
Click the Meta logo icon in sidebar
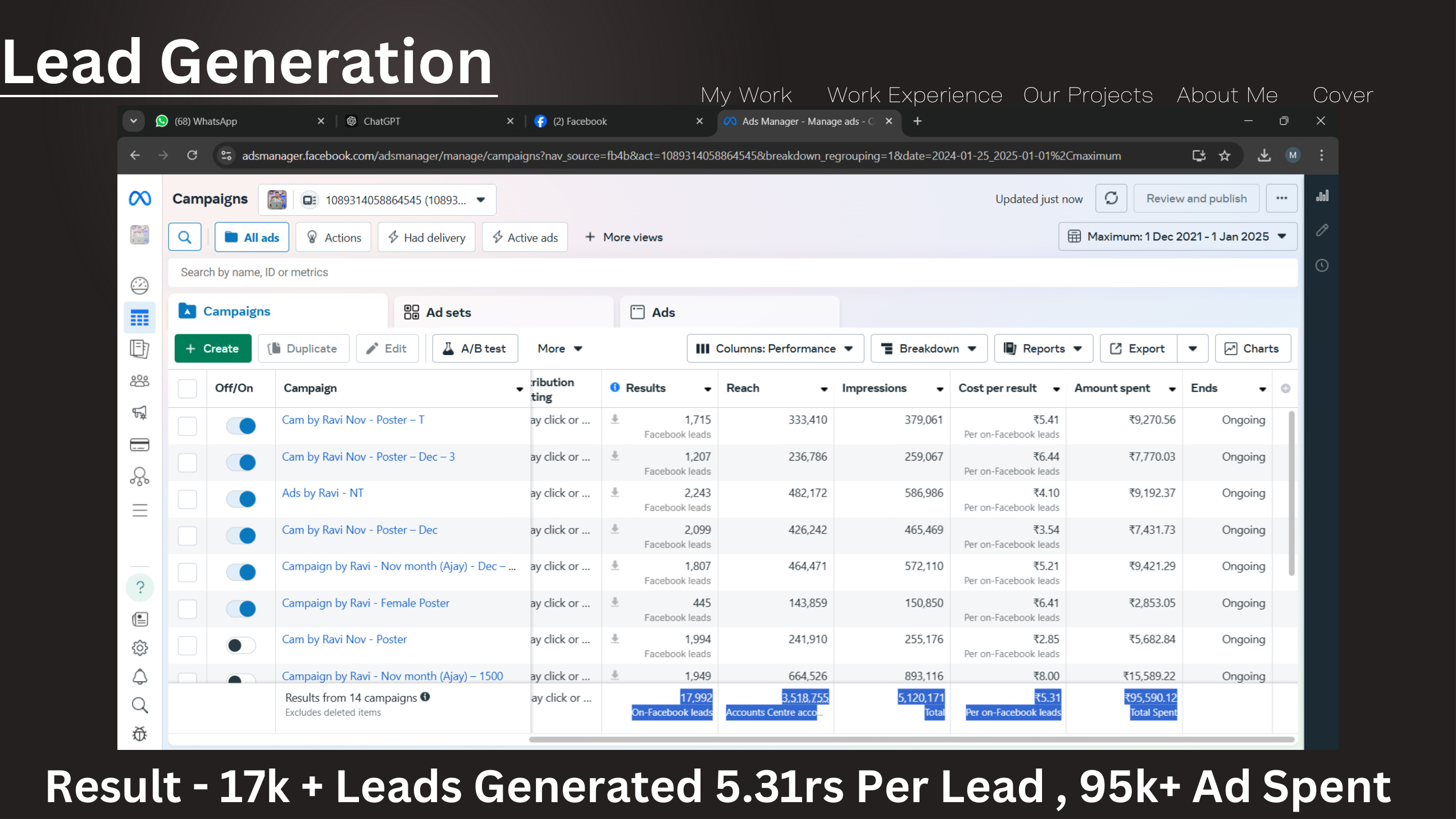coord(140,198)
